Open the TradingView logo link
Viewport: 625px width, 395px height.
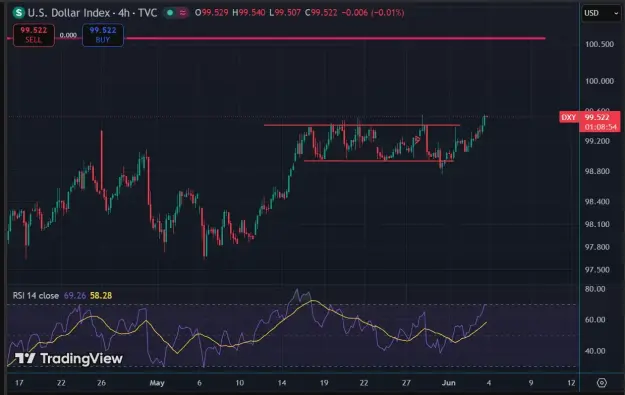point(69,359)
